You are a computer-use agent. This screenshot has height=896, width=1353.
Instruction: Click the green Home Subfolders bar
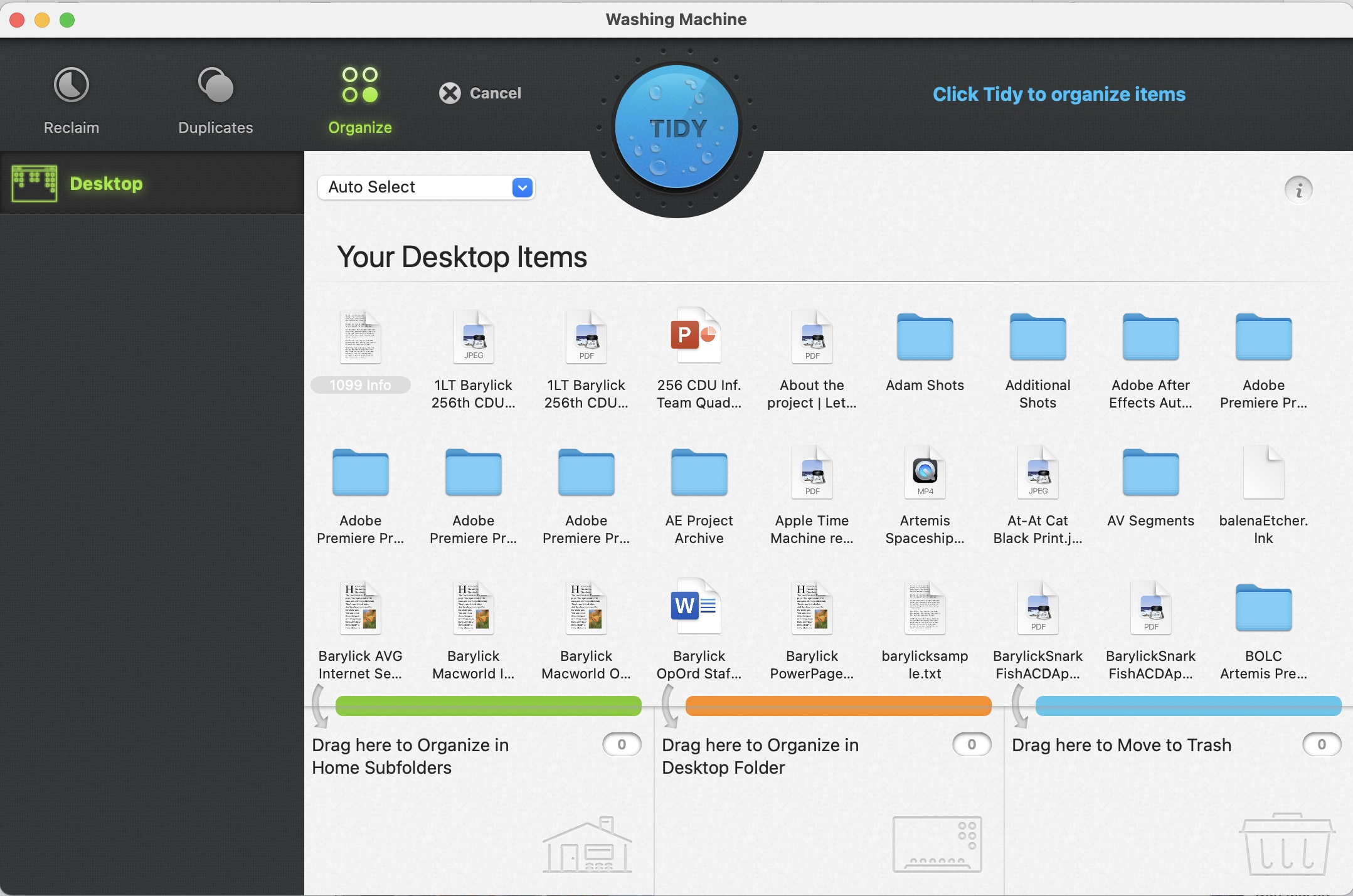(x=488, y=706)
